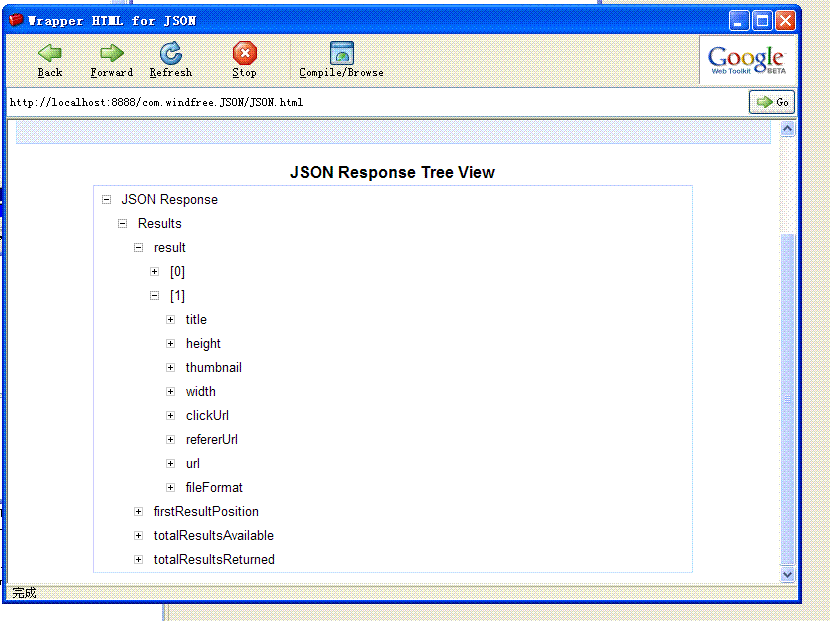The height and width of the screenshot is (621, 830).
Task: Select the title tree label
Action: [196, 319]
